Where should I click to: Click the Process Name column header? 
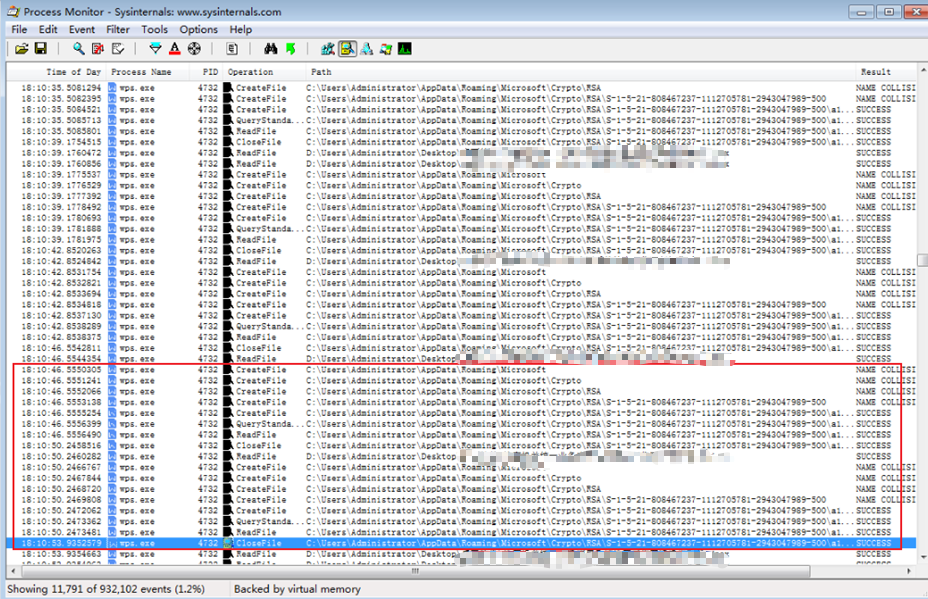point(148,72)
